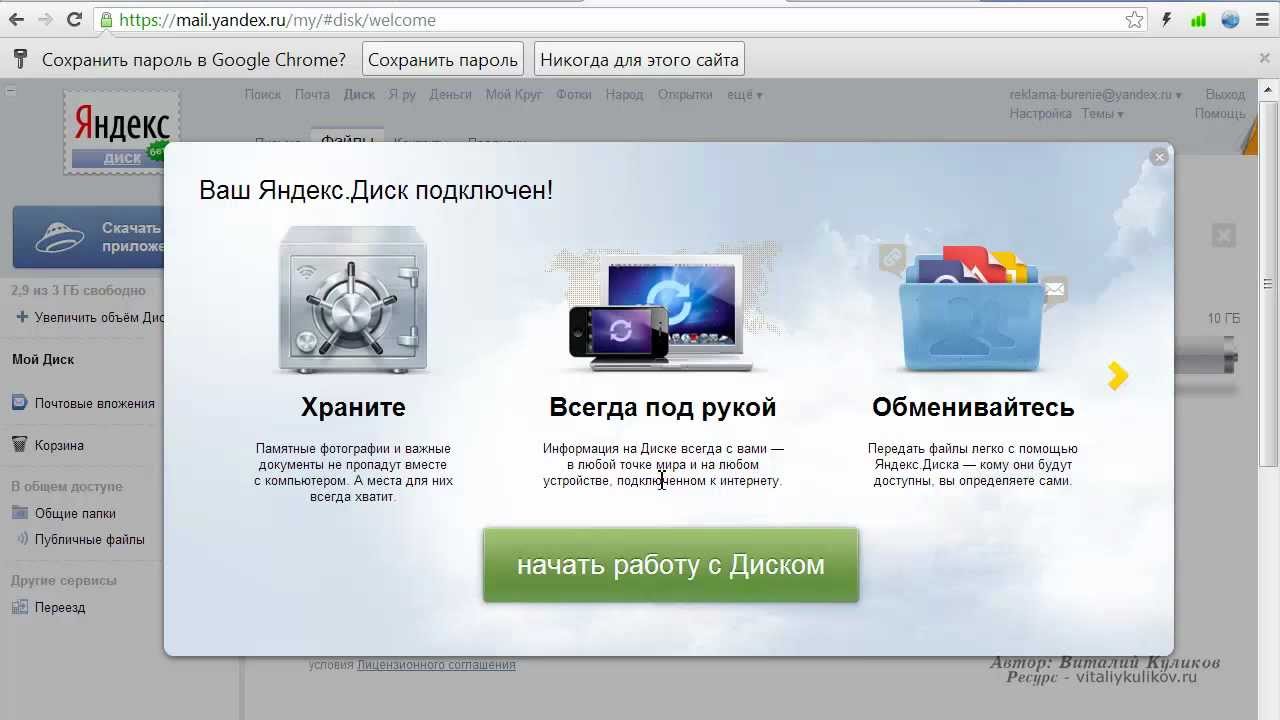The height and width of the screenshot is (720, 1280).
Task: Open the Chrome menu icon
Action: click(x=1262, y=20)
